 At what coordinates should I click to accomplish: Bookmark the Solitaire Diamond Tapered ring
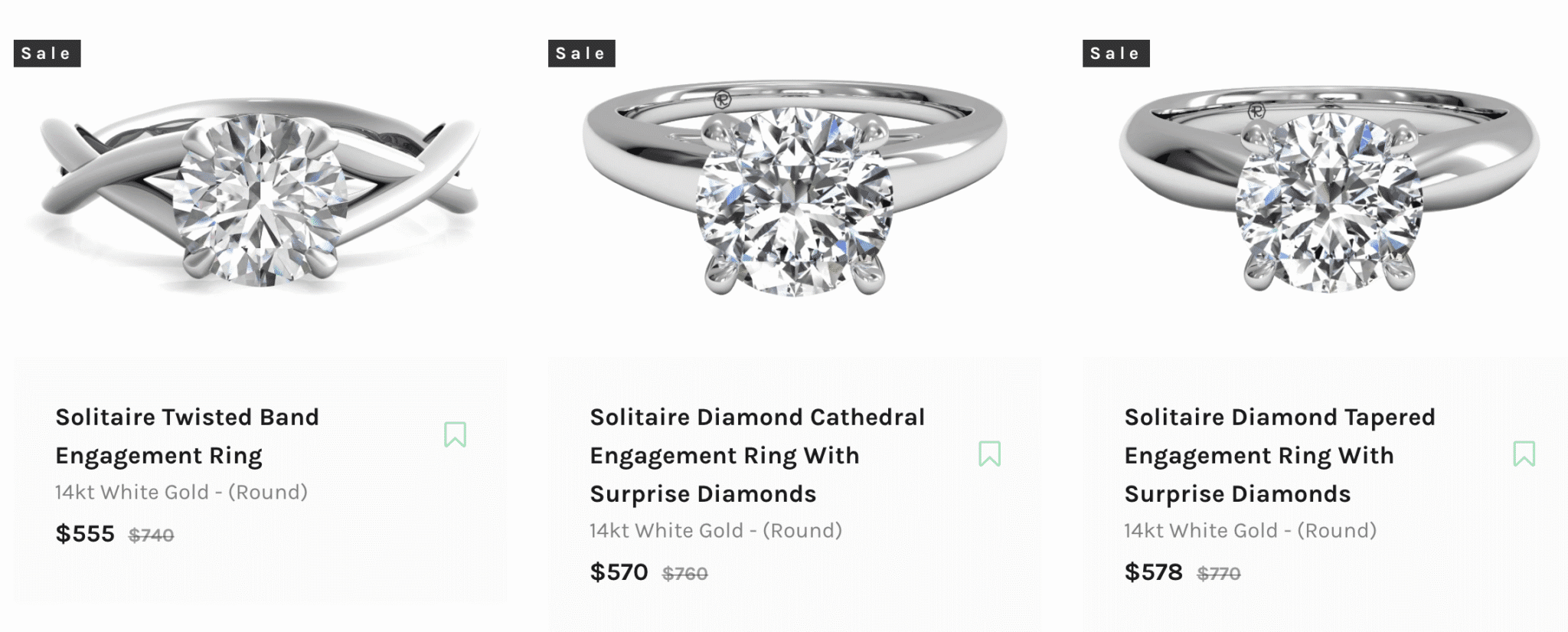point(1524,454)
